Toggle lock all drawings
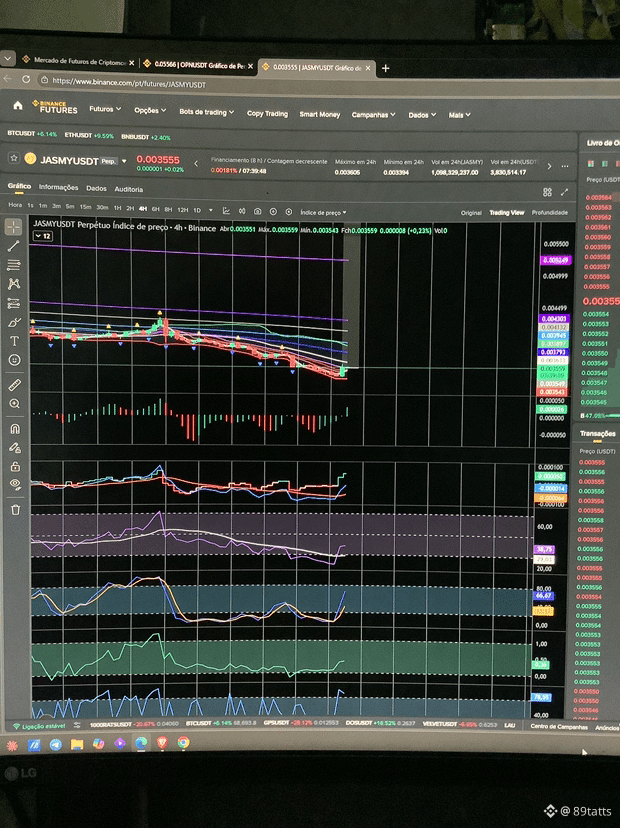620x828 pixels. 15,466
